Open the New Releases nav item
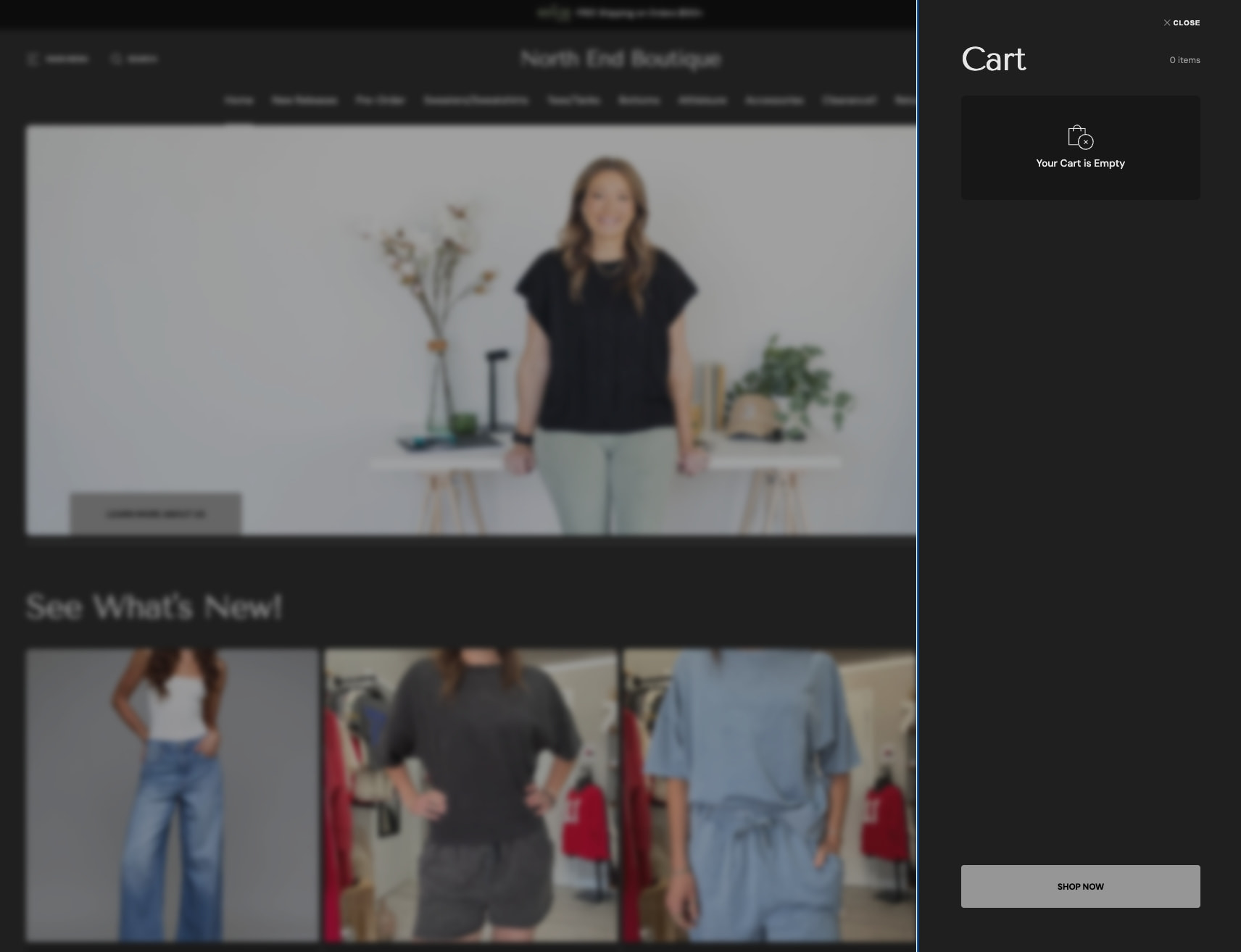Viewport: 1241px width, 952px height. pyautogui.click(x=304, y=100)
